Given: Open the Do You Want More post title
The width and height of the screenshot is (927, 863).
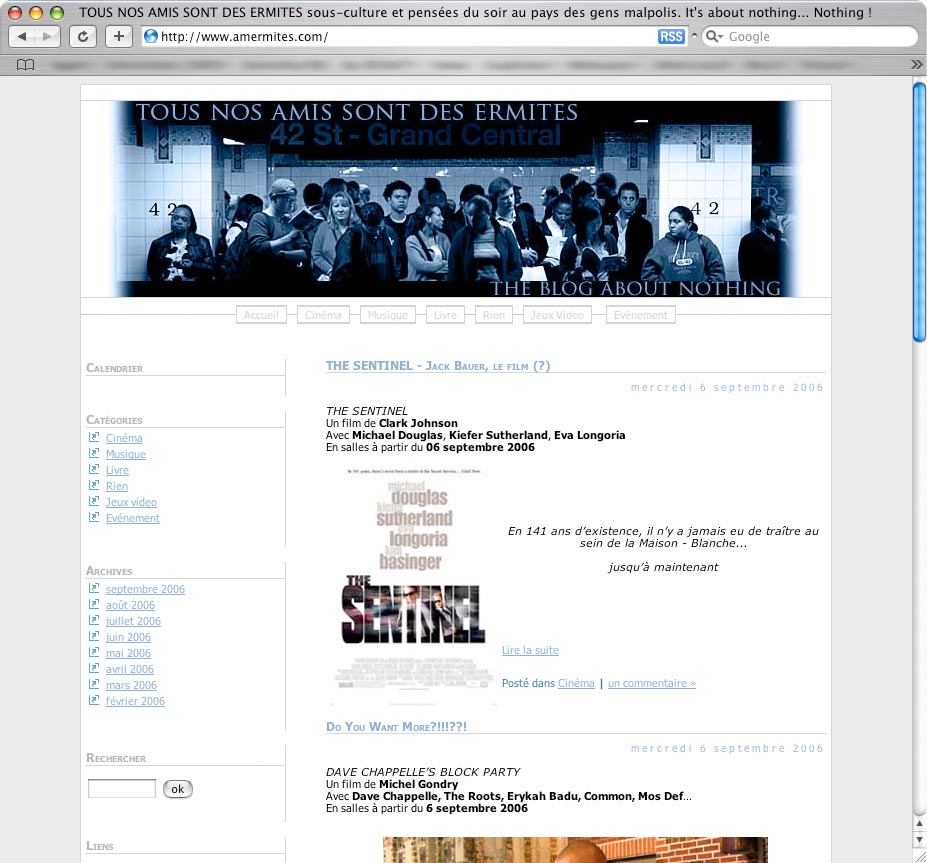Looking at the screenshot, I should point(397,727).
